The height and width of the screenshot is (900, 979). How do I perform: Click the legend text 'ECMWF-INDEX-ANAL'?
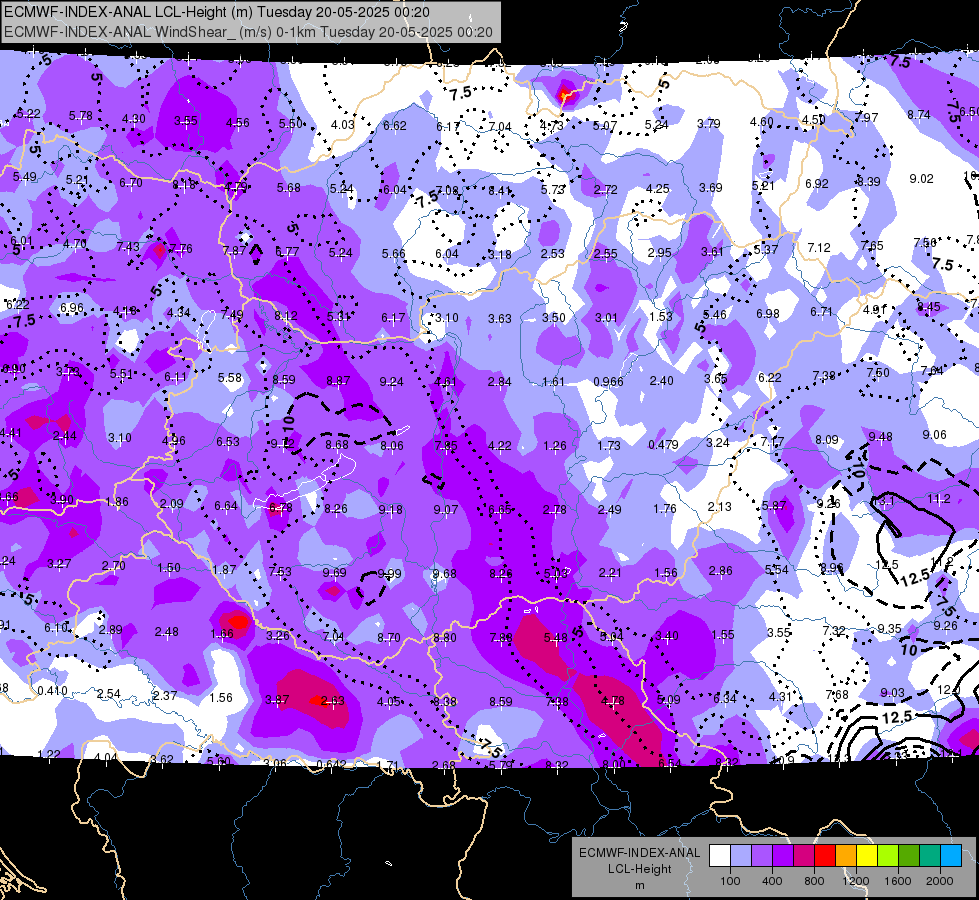click(639, 853)
